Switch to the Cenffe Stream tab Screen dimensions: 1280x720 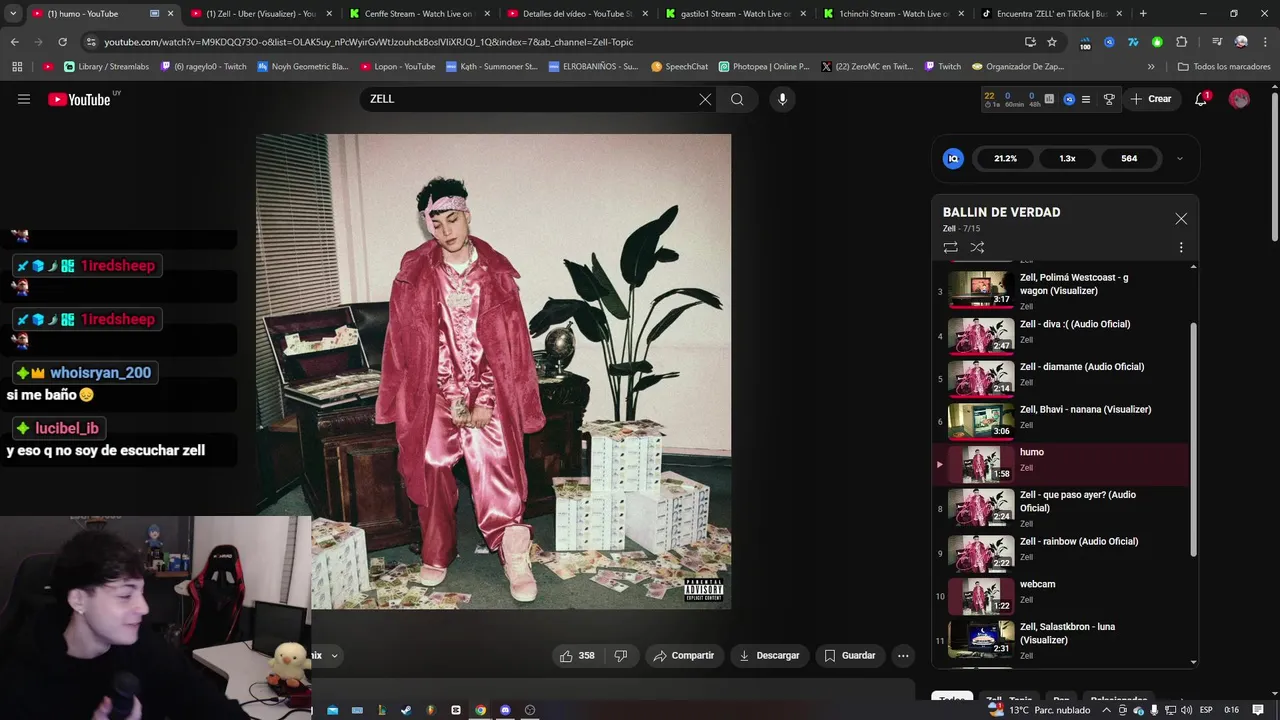point(418,14)
